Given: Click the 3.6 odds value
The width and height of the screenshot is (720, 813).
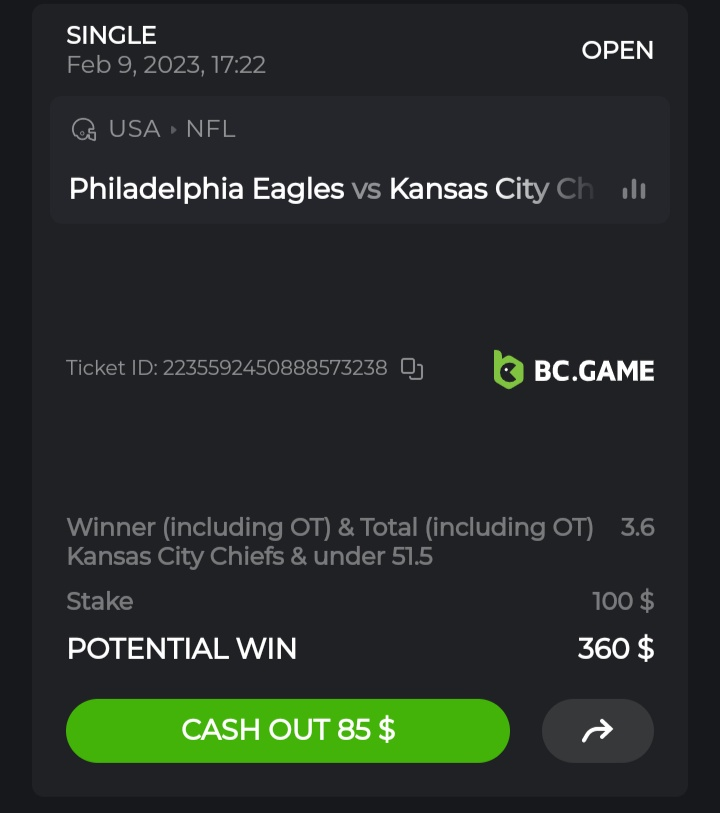Looking at the screenshot, I should tap(637, 527).
